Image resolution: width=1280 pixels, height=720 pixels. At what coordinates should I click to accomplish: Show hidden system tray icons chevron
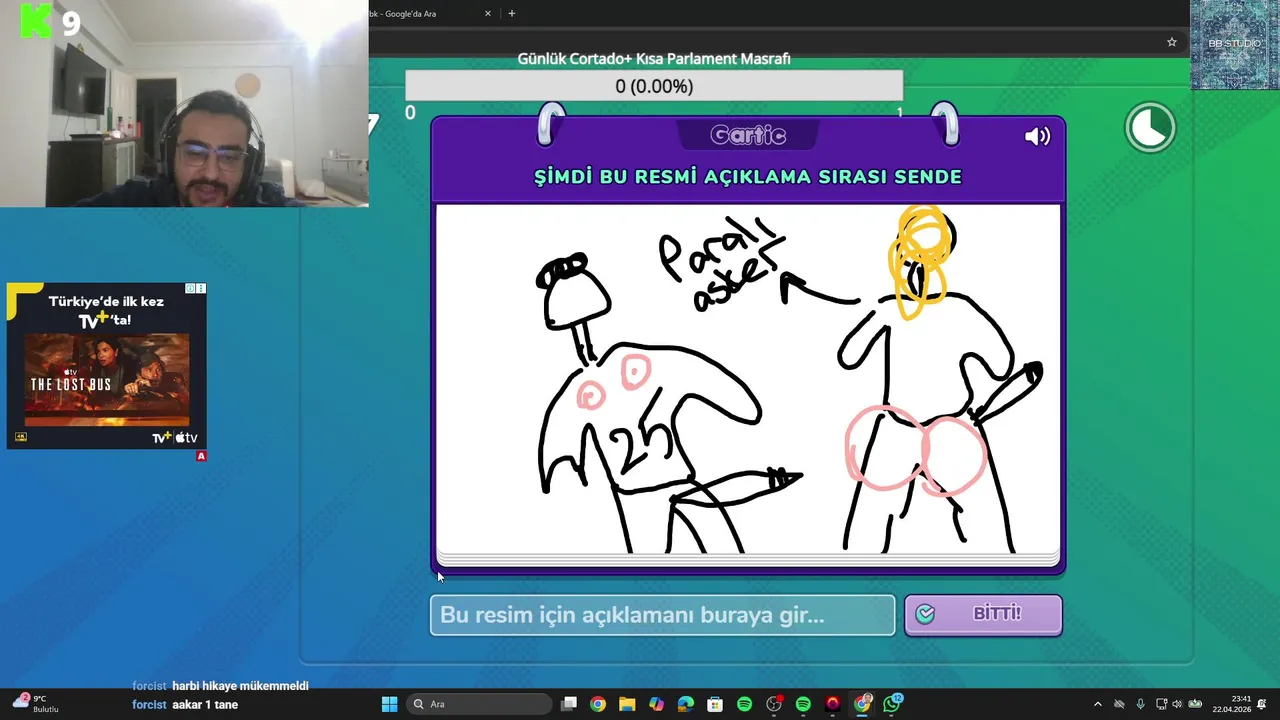coord(1098,704)
